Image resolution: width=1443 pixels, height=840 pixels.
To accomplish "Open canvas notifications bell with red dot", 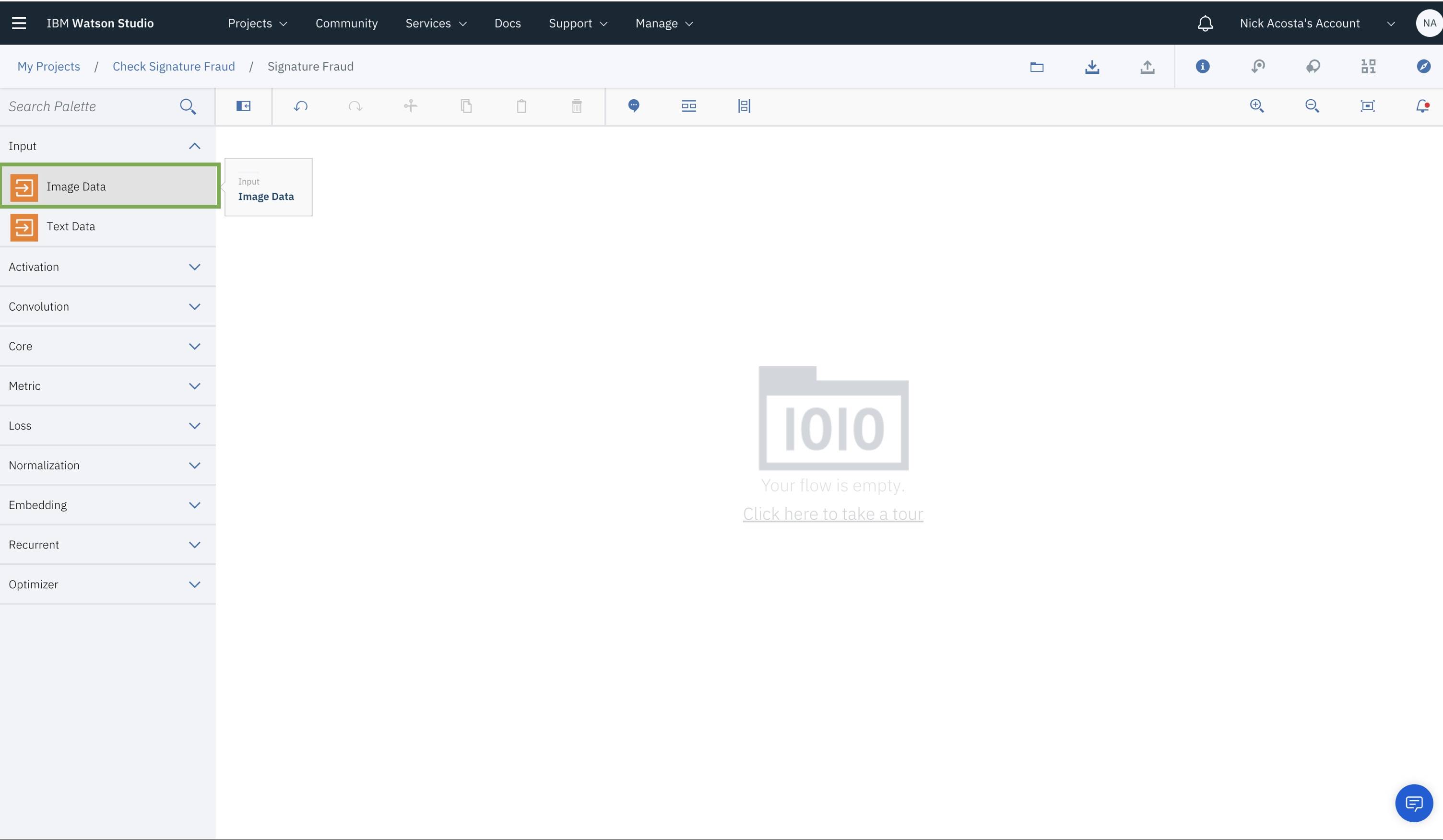I will coord(1422,106).
